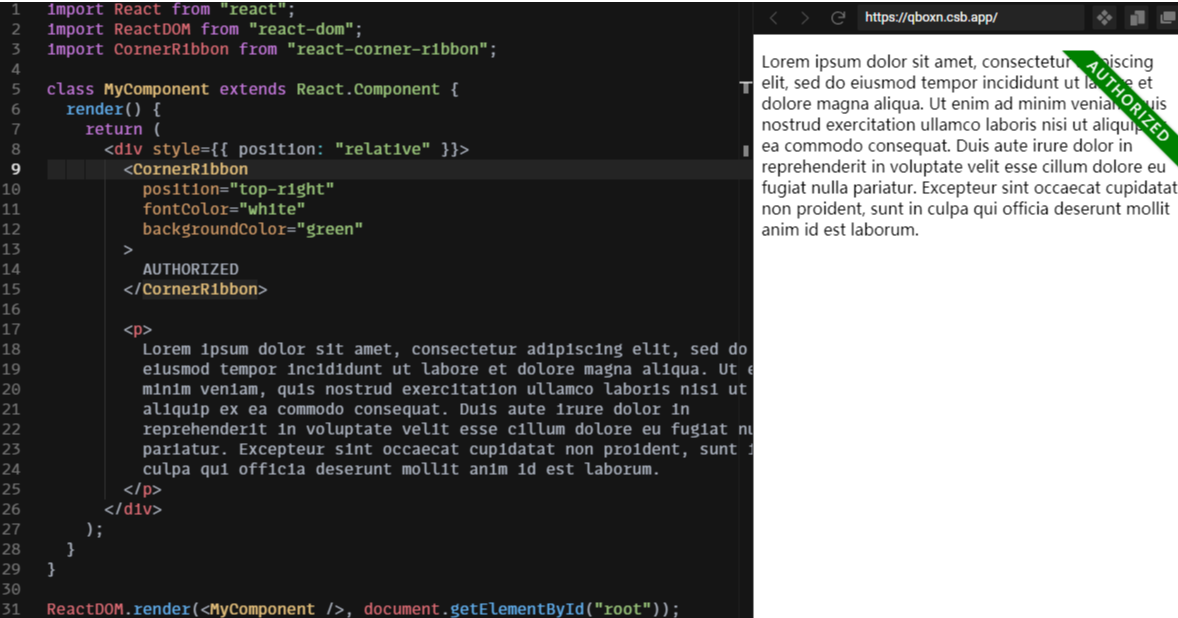This screenshot has width=1178, height=618.
Task: Select line number 9 in the gutter
Action: [x=15, y=169]
